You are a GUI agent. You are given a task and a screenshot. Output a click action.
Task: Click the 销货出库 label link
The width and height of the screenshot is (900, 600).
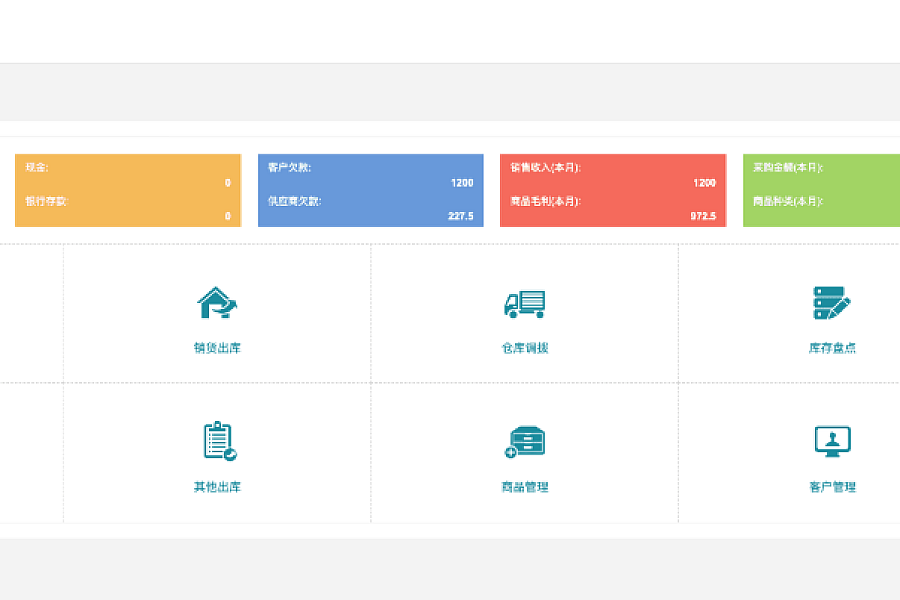(217, 348)
